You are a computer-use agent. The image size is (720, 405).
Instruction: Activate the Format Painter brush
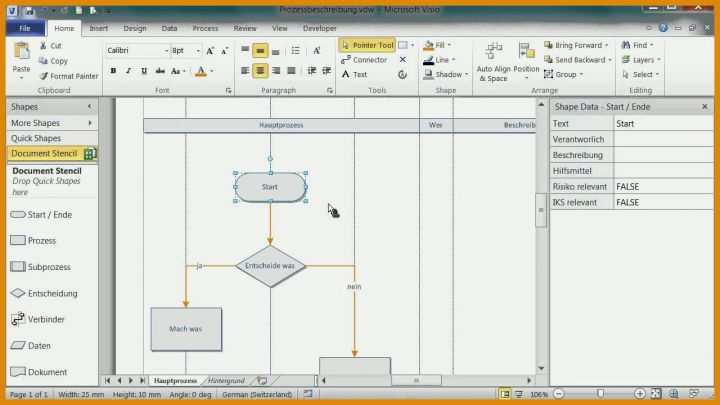coord(44,76)
